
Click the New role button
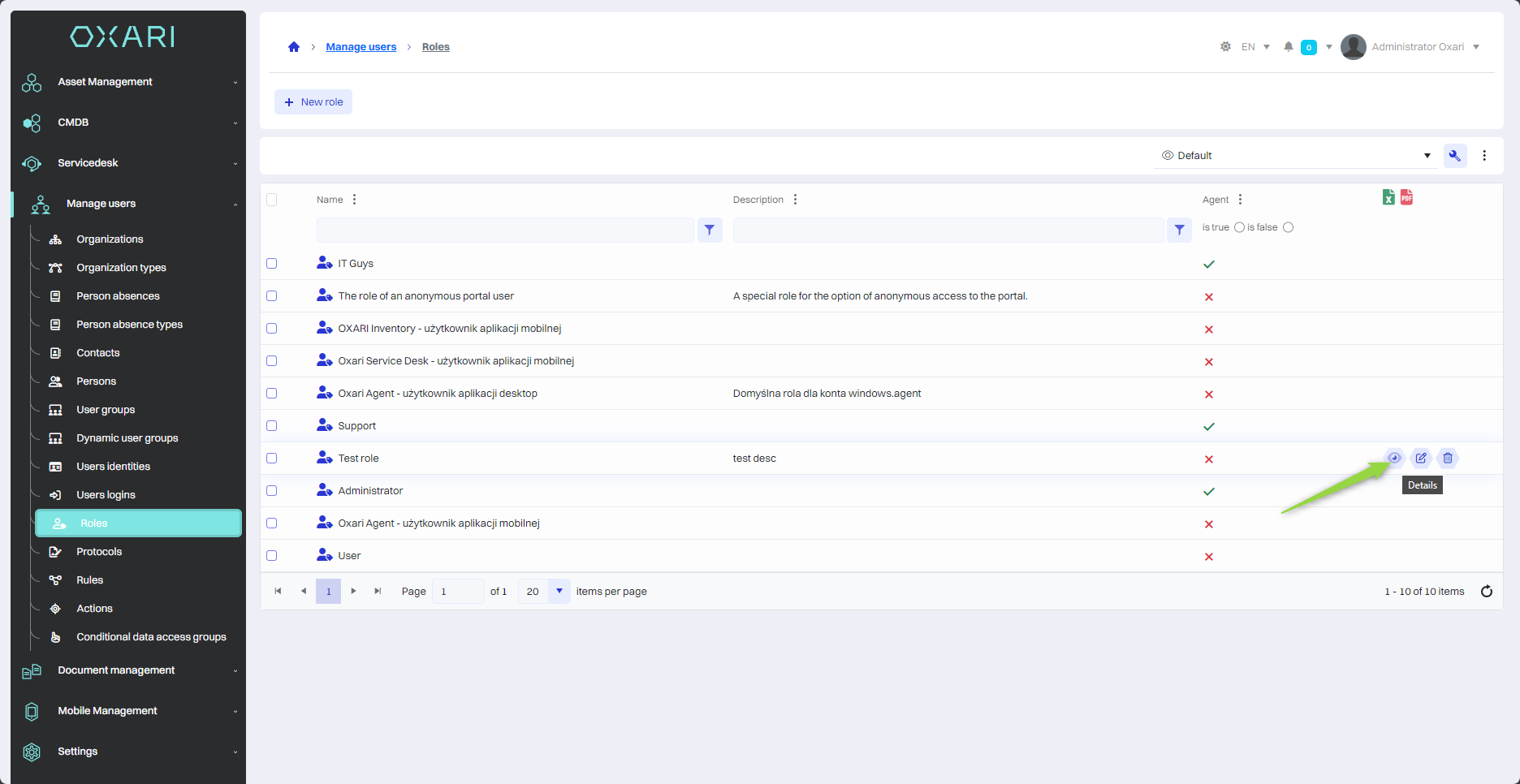coord(313,102)
